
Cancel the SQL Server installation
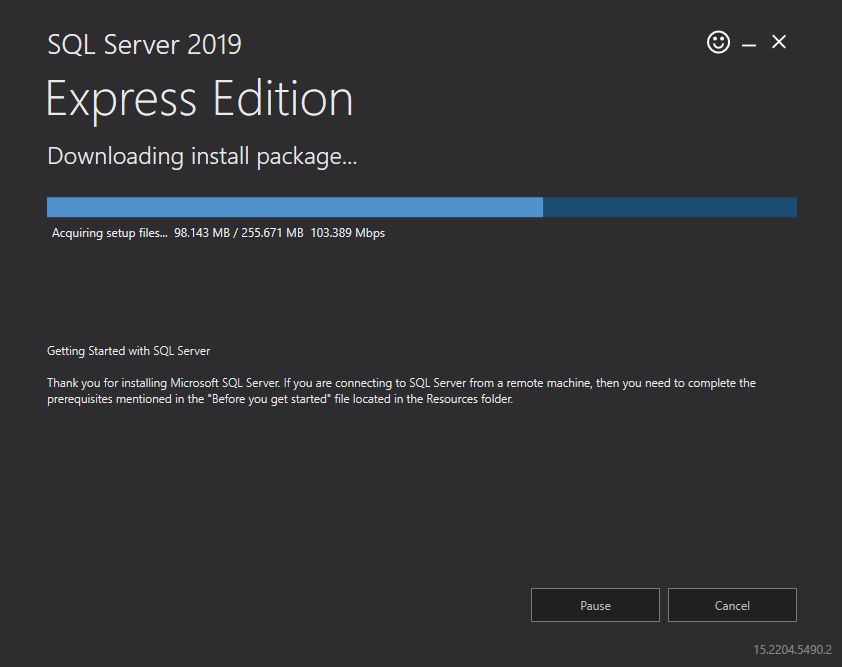[x=732, y=605]
